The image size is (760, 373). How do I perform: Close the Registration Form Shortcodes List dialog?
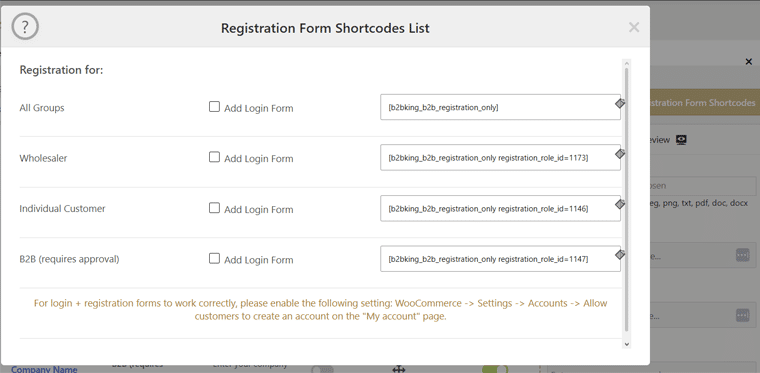click(x=634, y=28)
